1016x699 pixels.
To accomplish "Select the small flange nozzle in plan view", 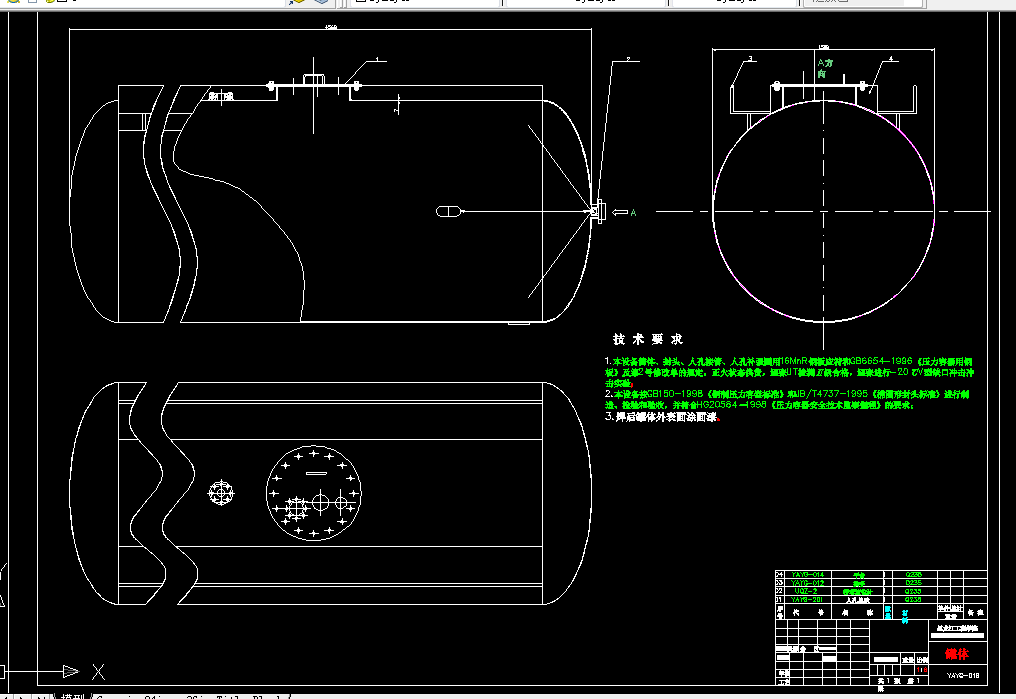I will click(221, 493).
